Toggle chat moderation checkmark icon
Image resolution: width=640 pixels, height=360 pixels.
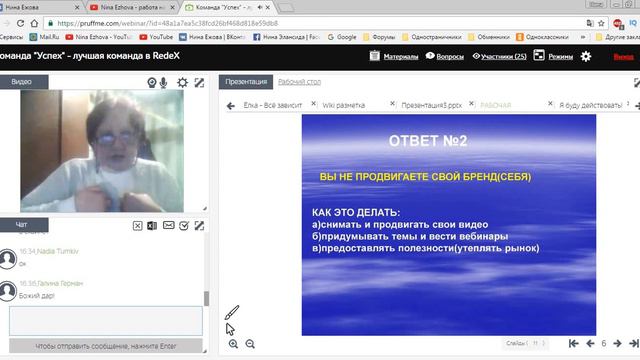(x=184, y=226)
